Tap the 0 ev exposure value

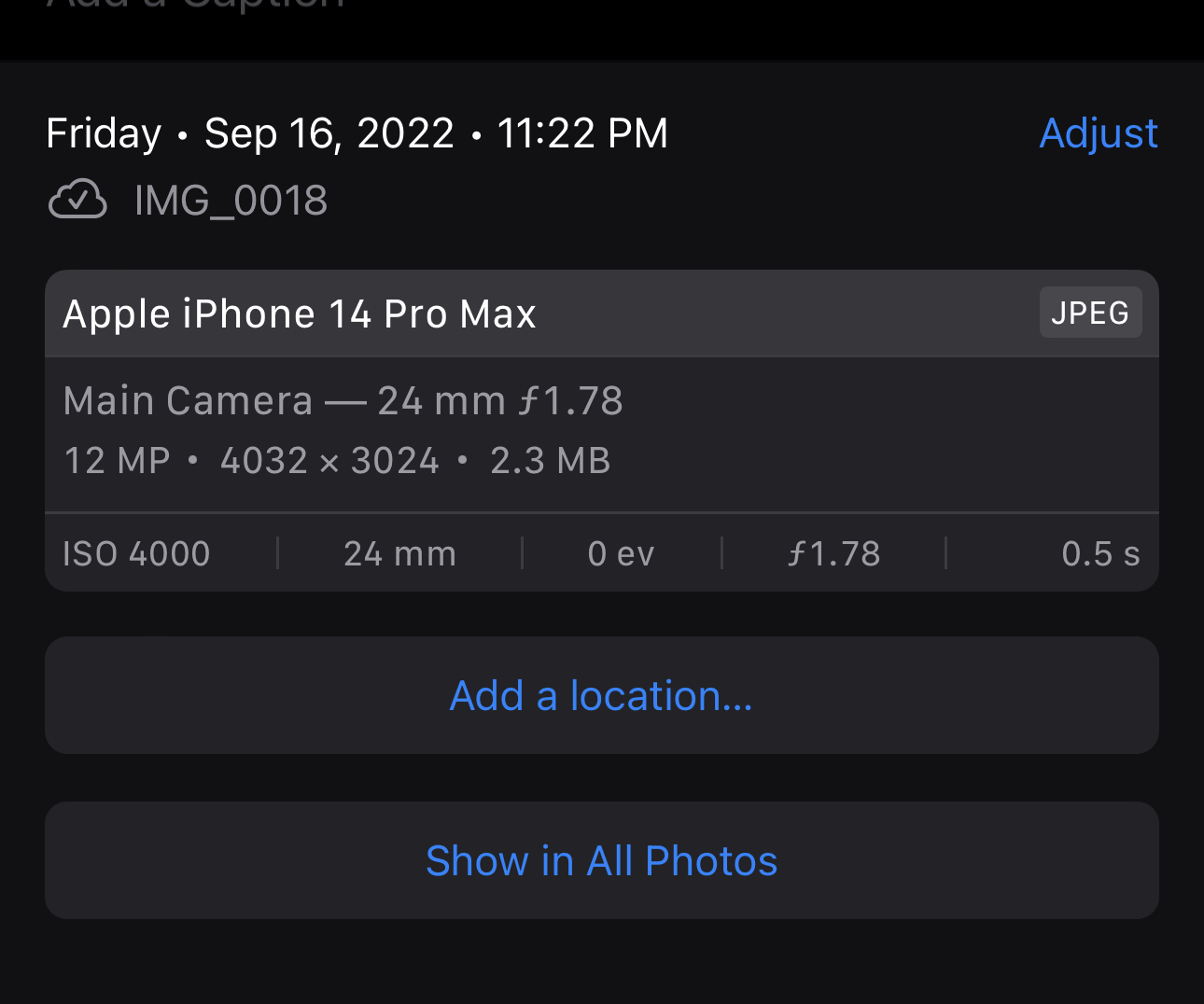click(621, 554)
